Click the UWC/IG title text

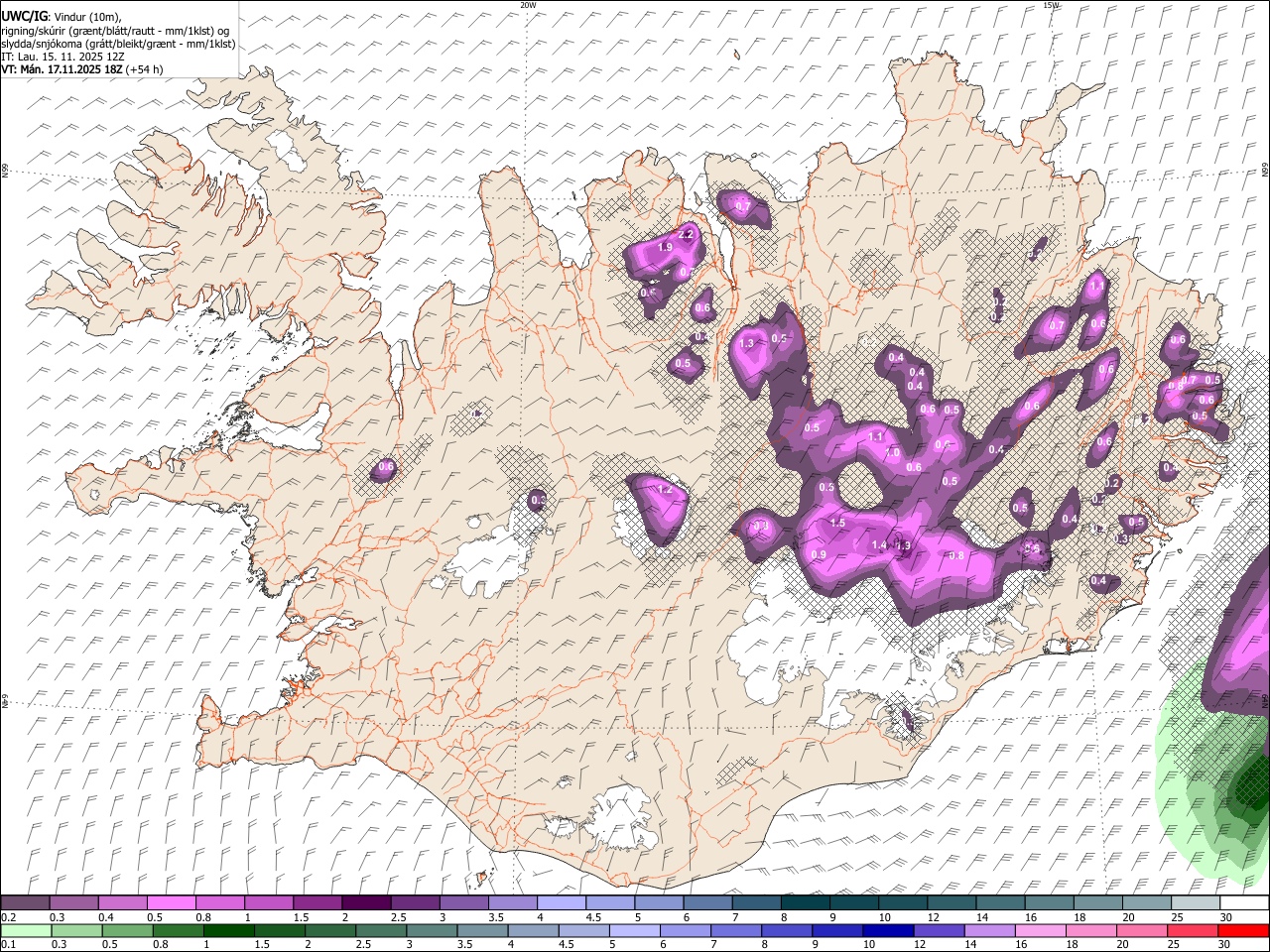click(x=23, y=16)
